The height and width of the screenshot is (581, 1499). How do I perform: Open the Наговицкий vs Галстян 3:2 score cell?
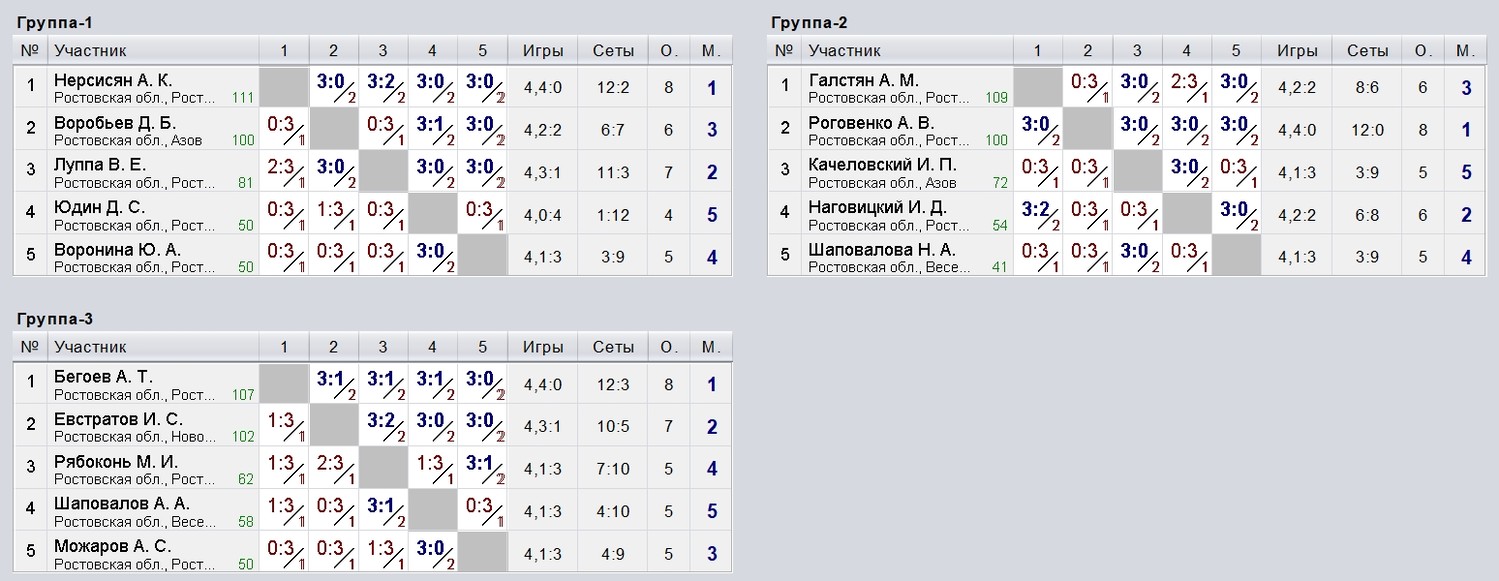click(x=1038, y=213)
